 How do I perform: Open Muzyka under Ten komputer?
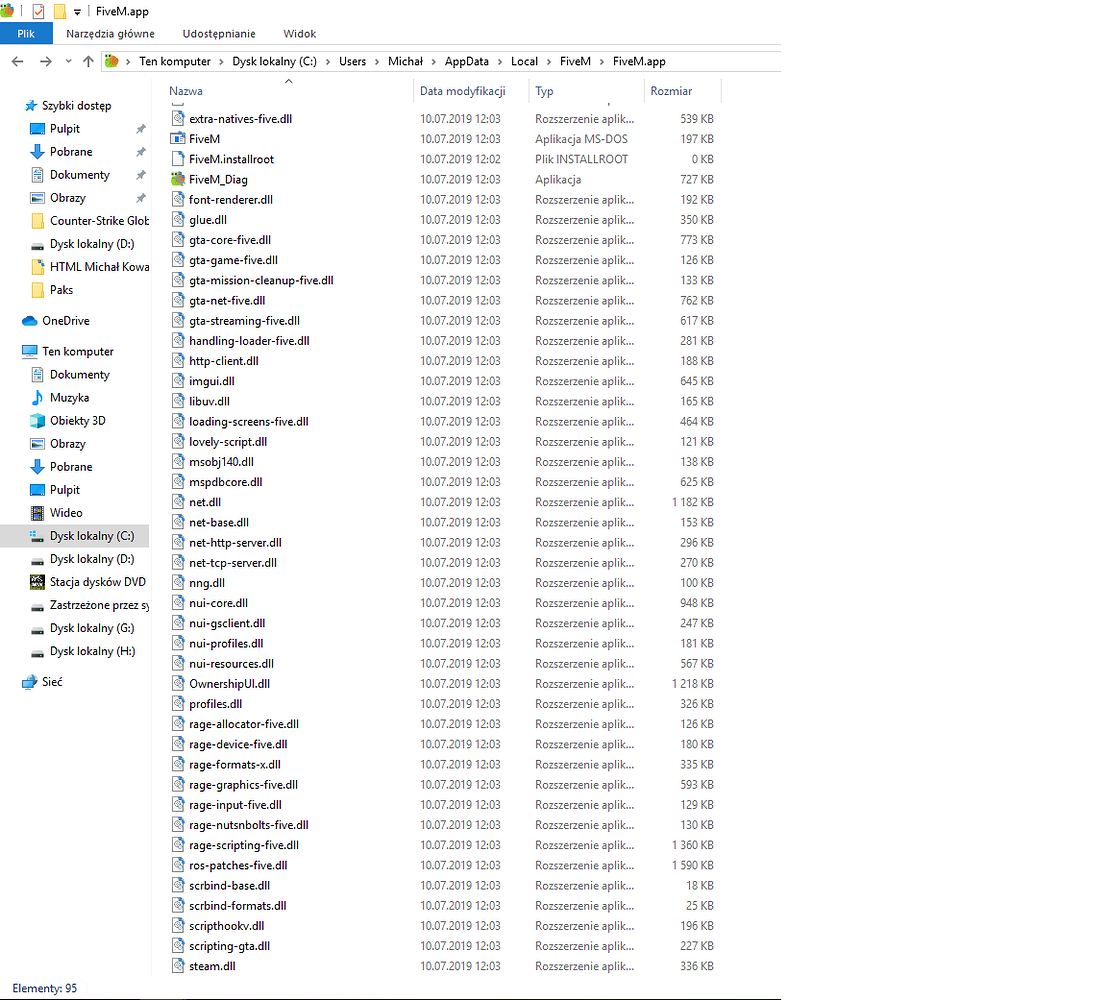point(69,398)
